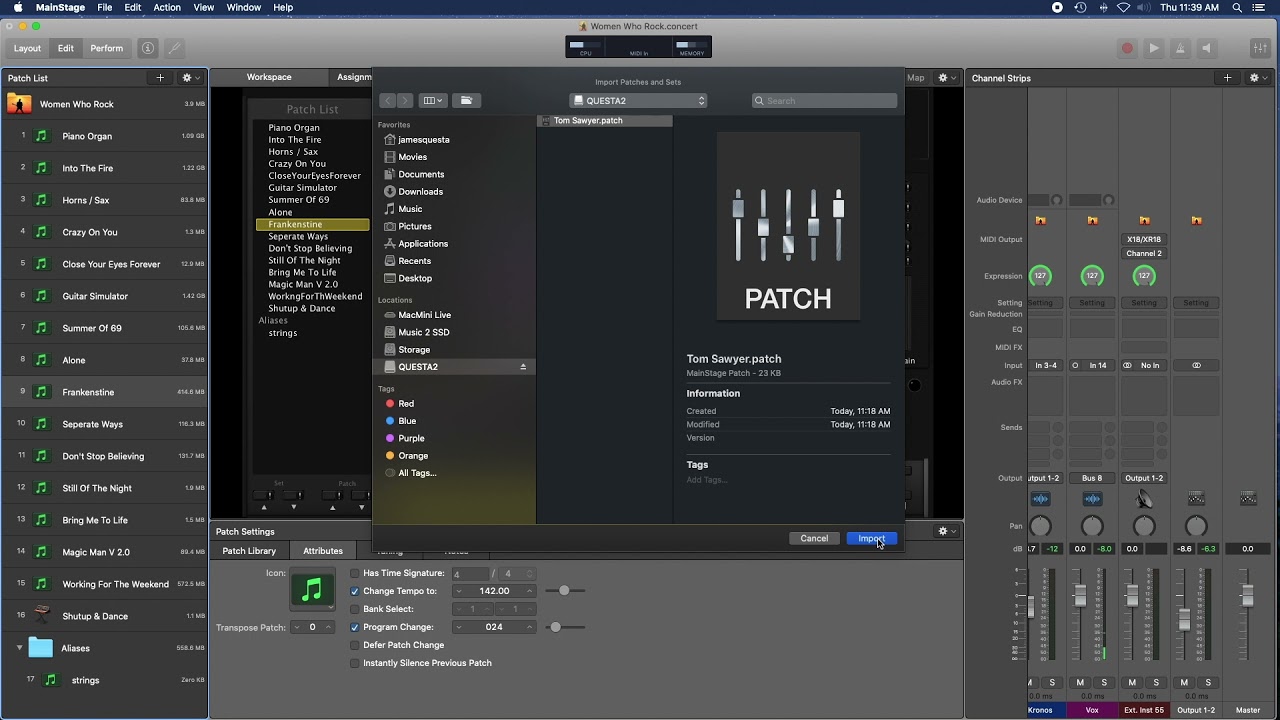The image size is (1280, 720).
Task: Click the tuner wrench icon in toolbar
Action: pyautogui.click(x=174, y=48)
